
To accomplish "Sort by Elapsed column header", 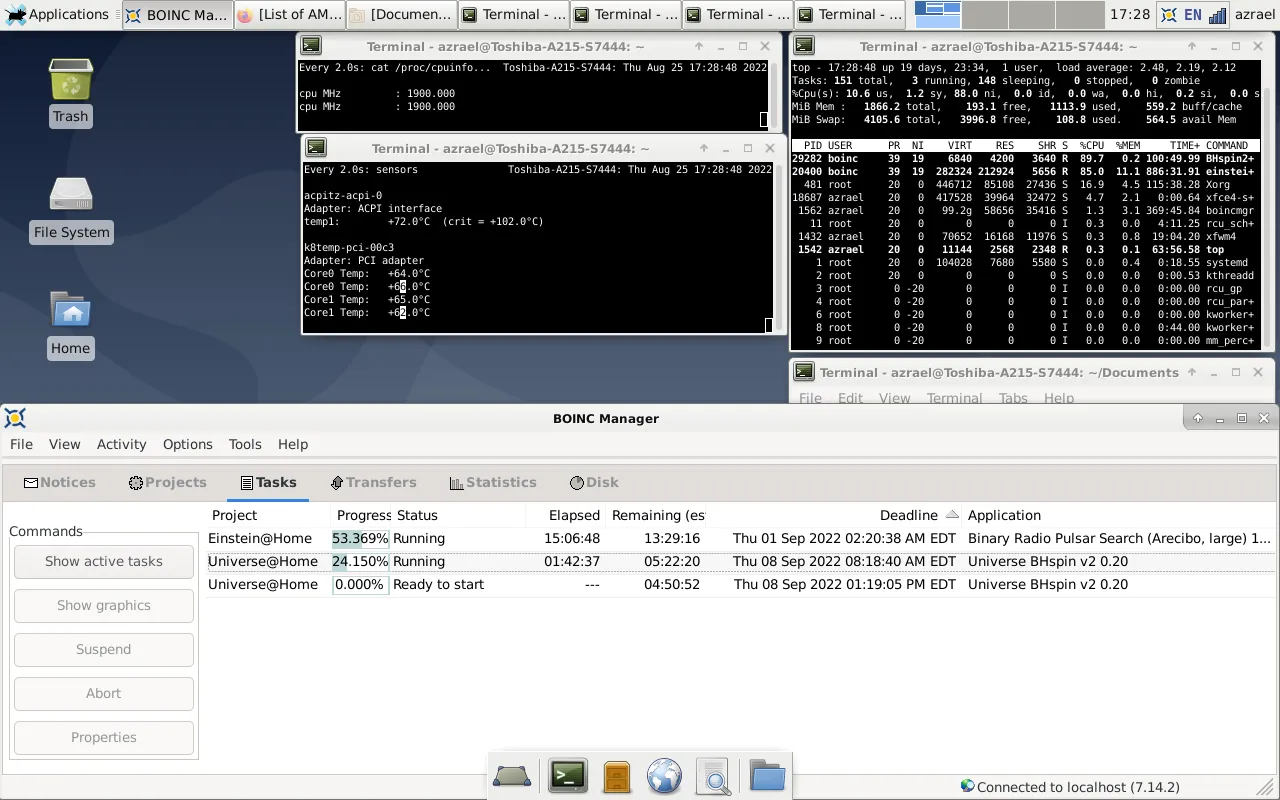I will 565,515.
